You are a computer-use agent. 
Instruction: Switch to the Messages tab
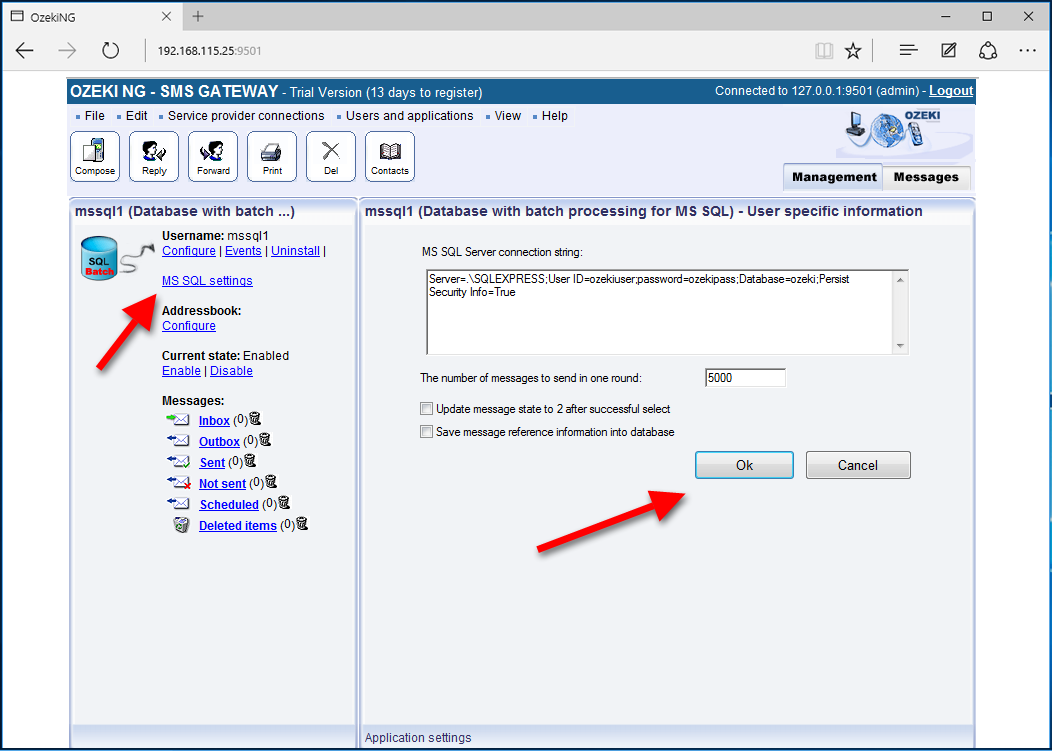click(925, 177)
